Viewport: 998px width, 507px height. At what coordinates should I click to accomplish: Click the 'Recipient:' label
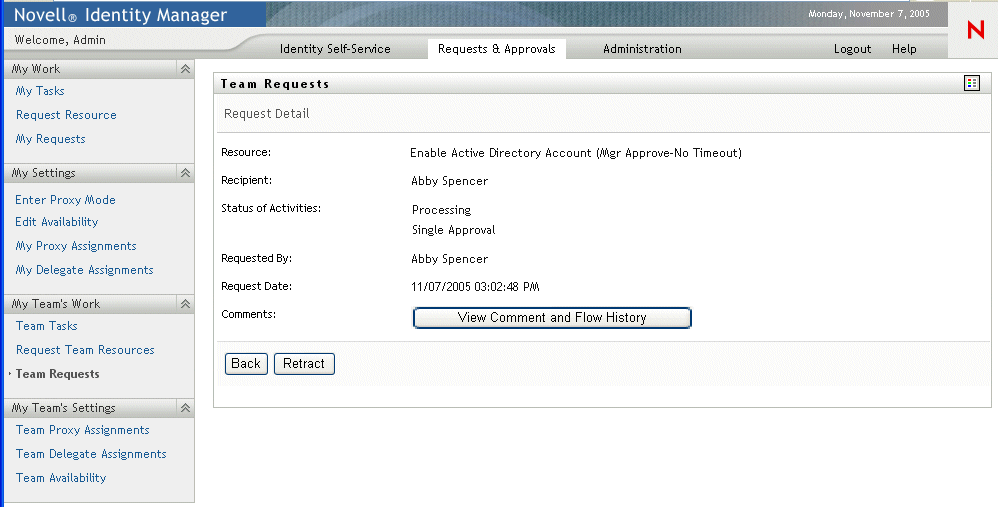coord(246,180)
